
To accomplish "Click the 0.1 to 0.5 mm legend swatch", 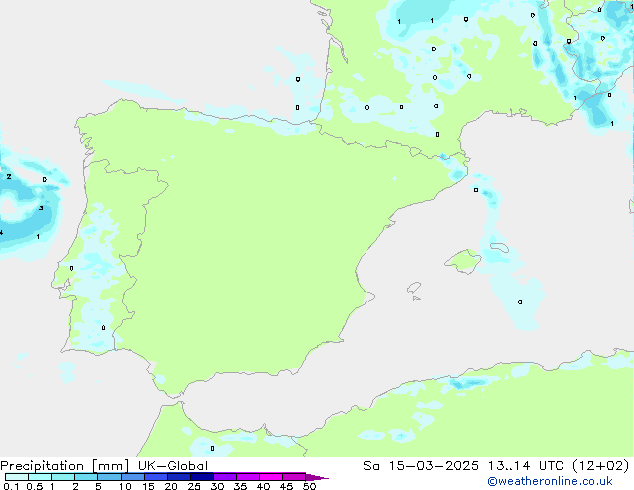I will point(17,477).
